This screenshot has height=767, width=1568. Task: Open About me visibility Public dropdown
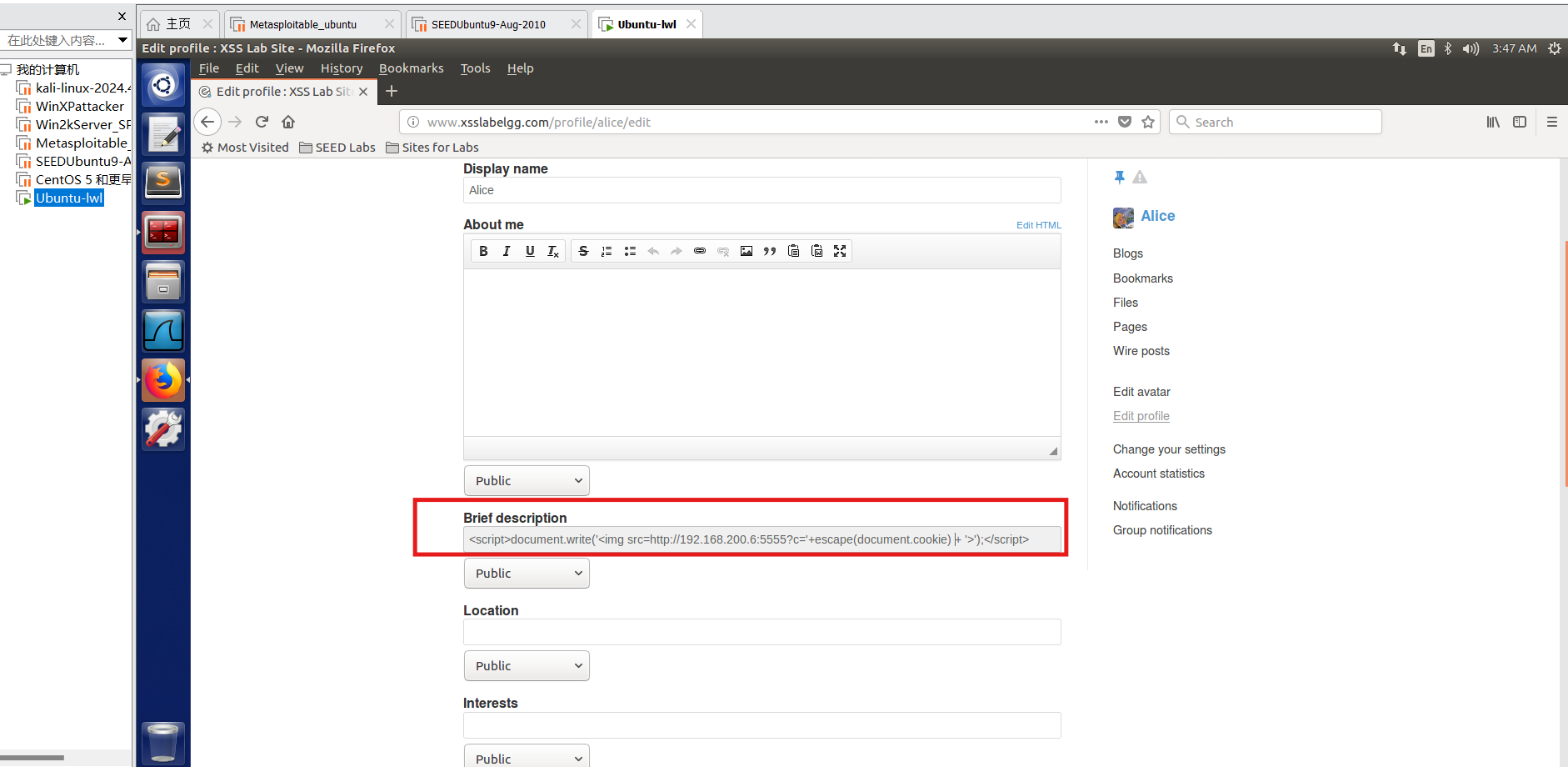point(527,481)
